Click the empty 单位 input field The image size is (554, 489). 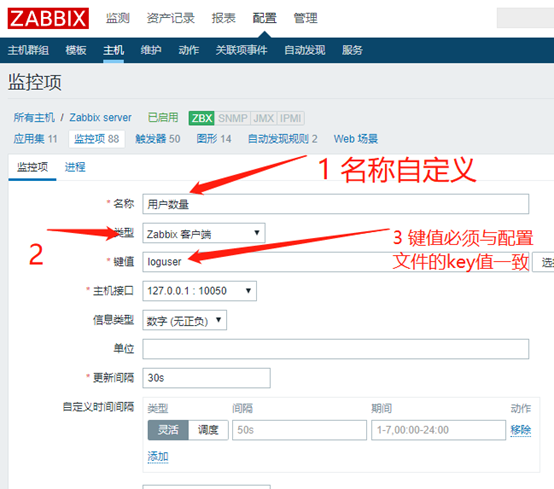tap(336, 349)
